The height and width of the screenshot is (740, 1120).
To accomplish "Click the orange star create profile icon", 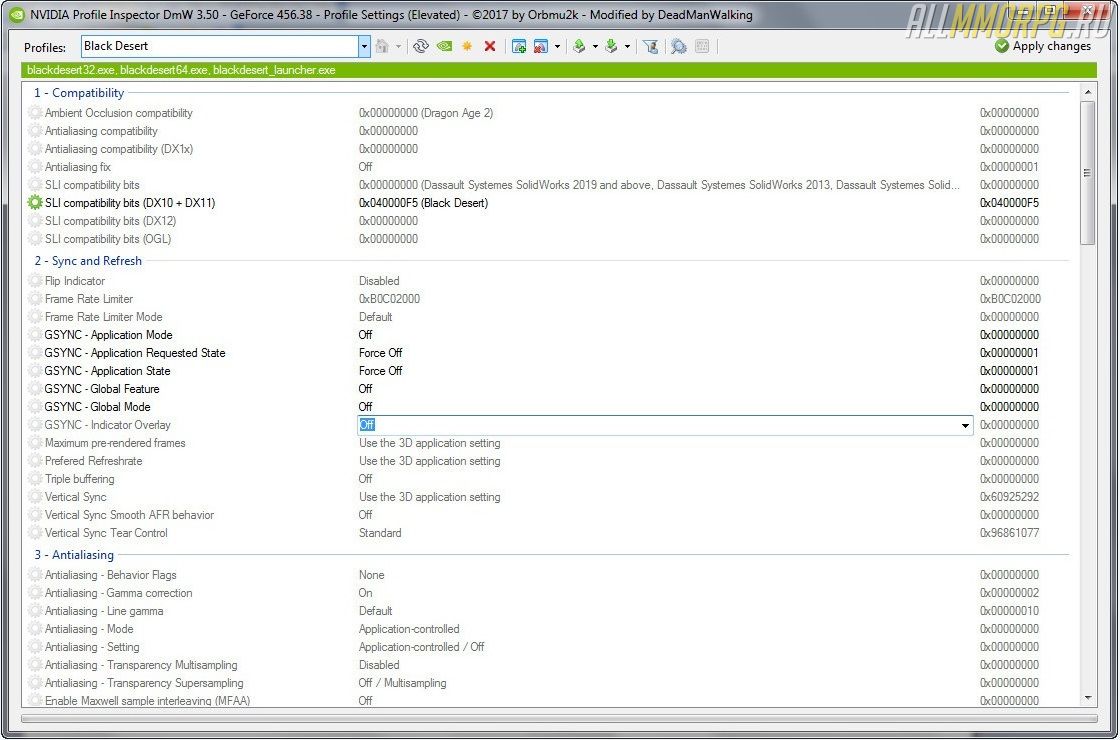I will point(467,46).
